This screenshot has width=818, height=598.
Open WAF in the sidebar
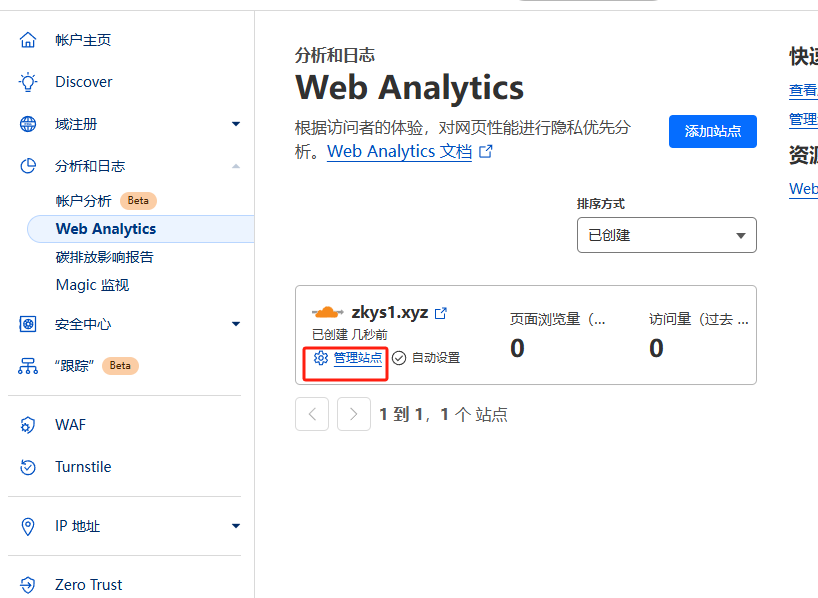[70, 425]
